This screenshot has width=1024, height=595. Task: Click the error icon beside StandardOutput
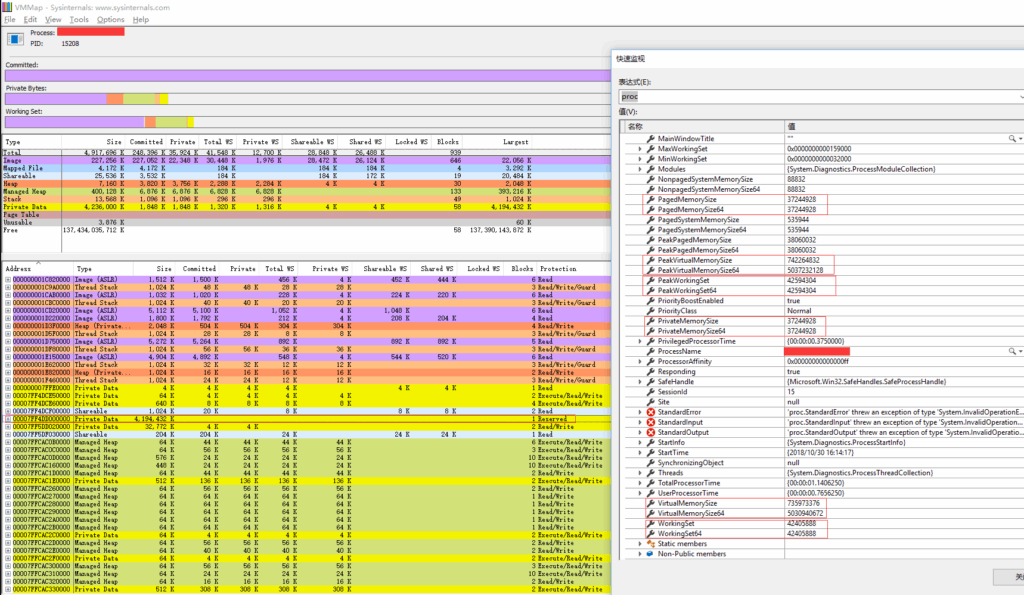point(651,432)
